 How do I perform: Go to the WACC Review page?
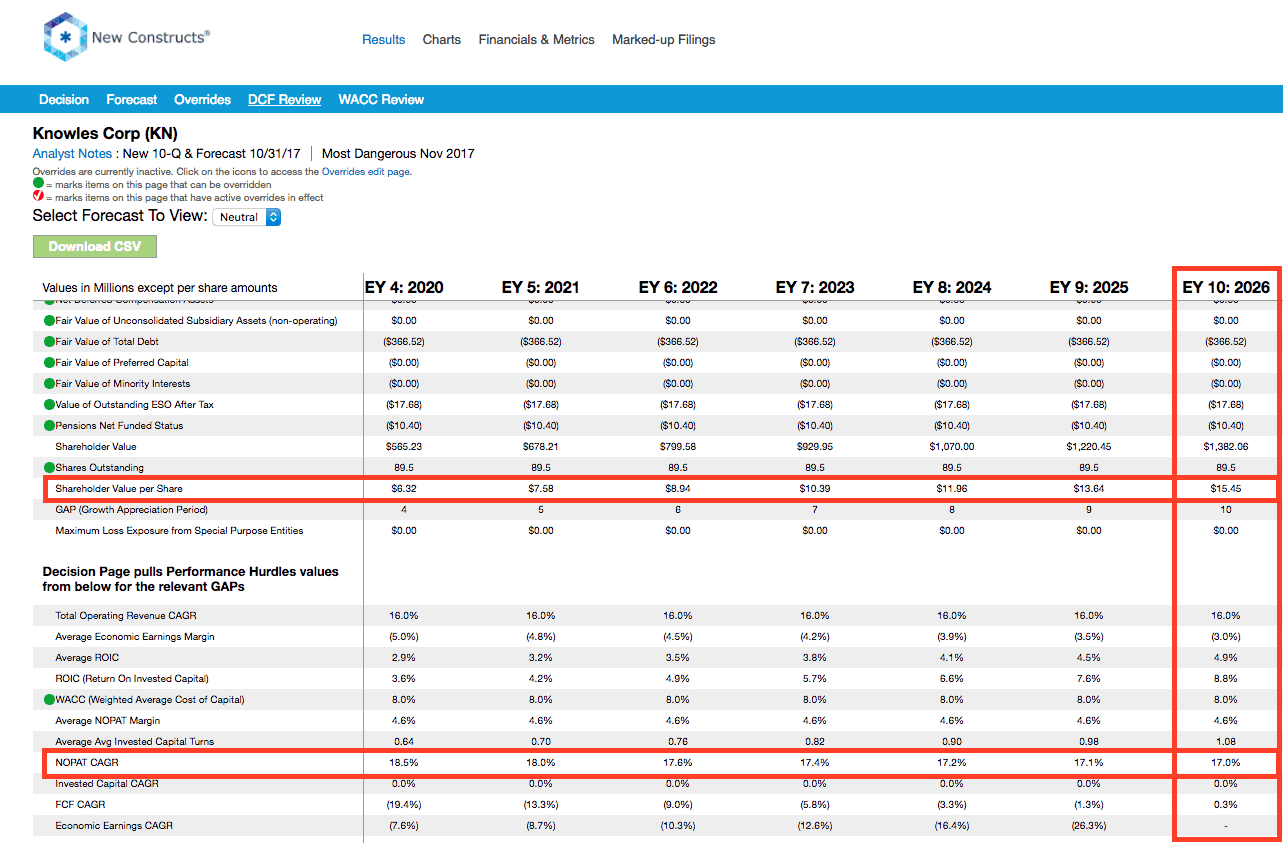381,100
